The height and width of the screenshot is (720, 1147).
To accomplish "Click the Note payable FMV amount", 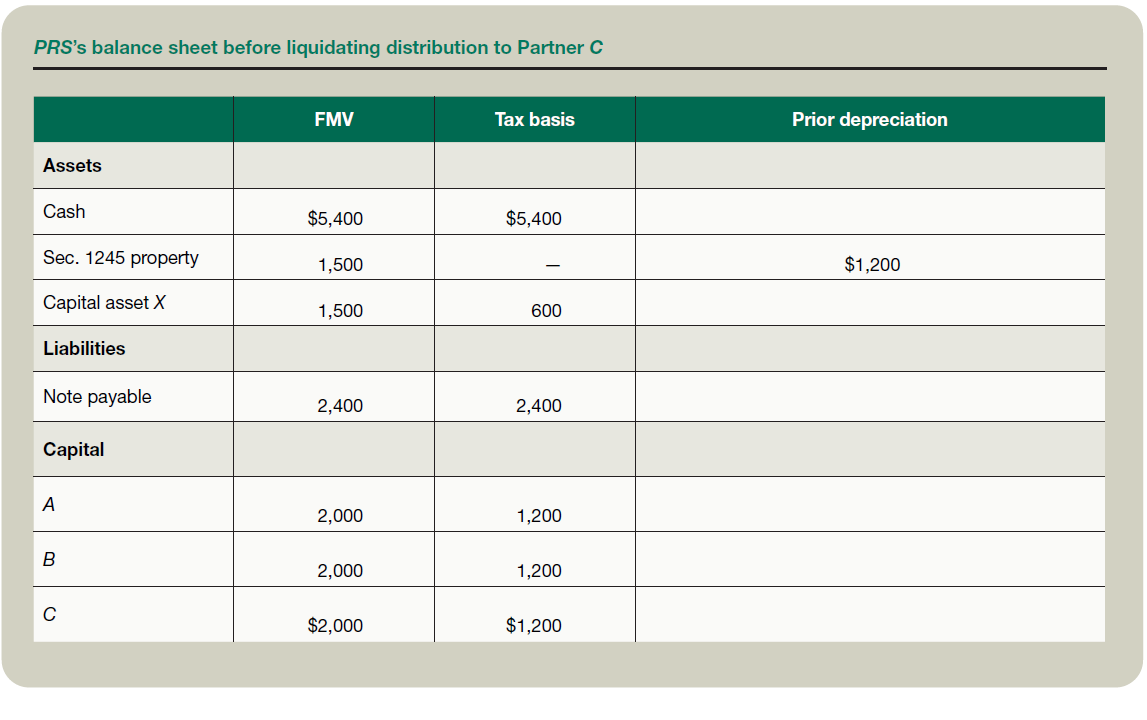I will point(340,406).
